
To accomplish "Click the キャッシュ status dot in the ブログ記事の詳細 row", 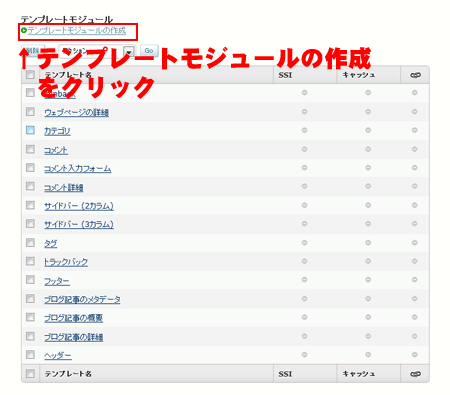I will pos(368,336).
